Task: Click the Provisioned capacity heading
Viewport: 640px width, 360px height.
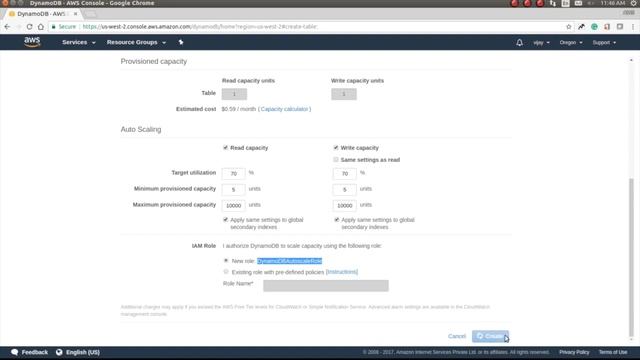Action: coord(153,61)
